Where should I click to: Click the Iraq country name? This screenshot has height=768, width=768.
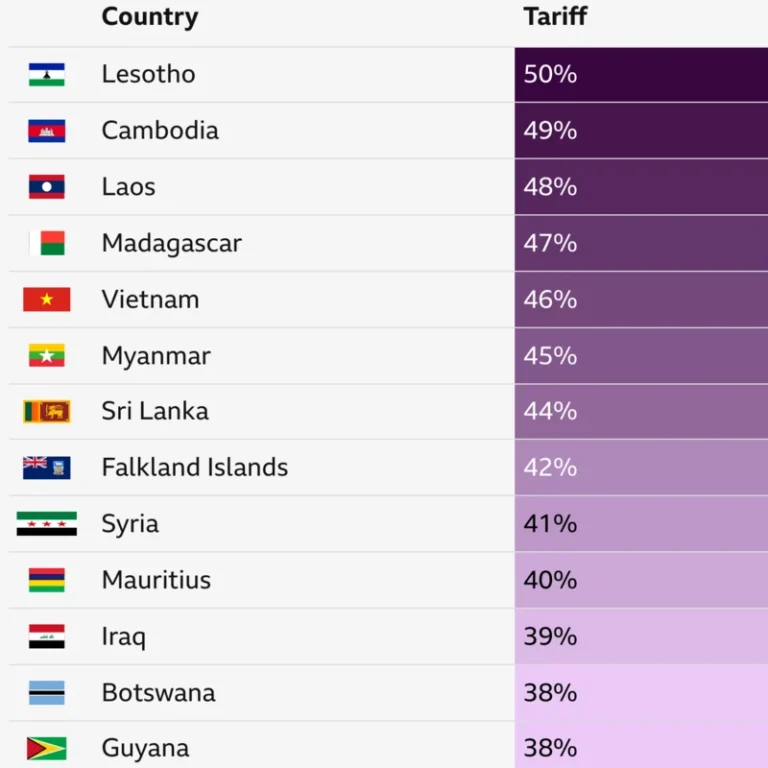coord(123,637)
